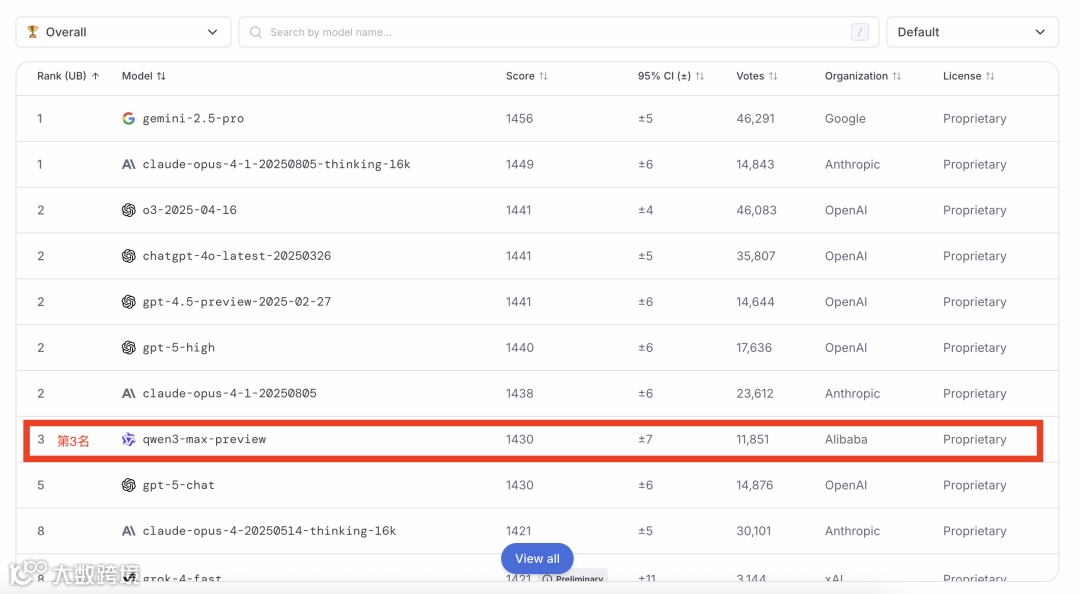Image resolution: width=1080 pixels, height=594 pixels.
Task: Click Anthropic icon beside claude-opus-4-20250514-thinking-16k
Action: coord(128,531)
